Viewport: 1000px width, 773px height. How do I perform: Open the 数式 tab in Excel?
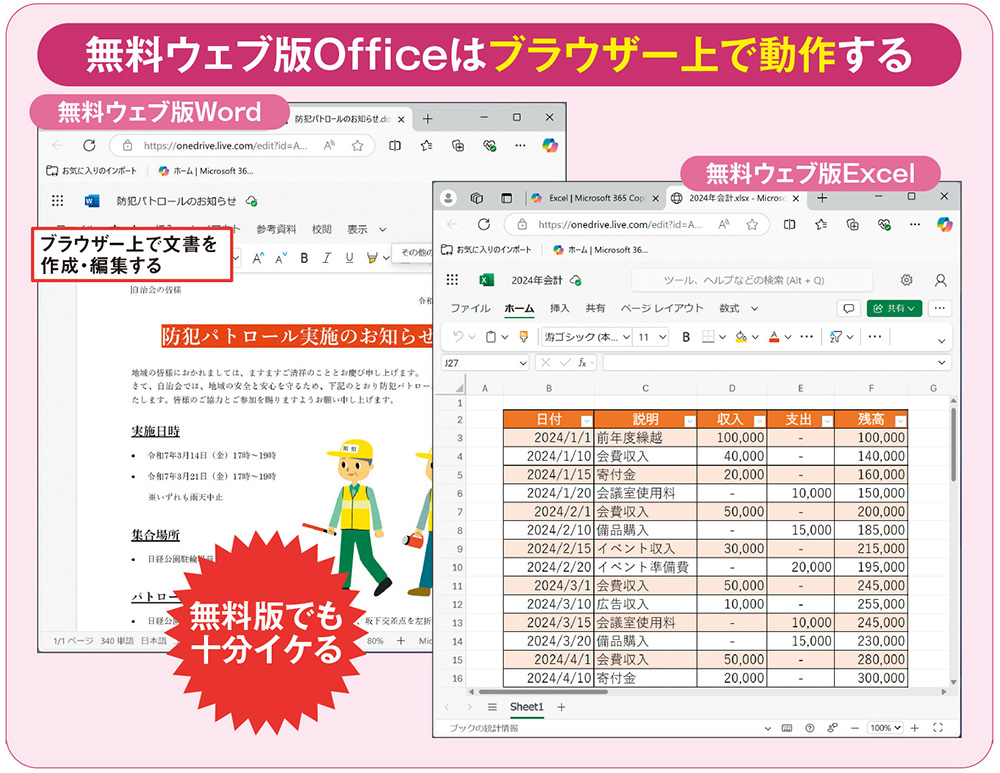[x=730, y=308]
